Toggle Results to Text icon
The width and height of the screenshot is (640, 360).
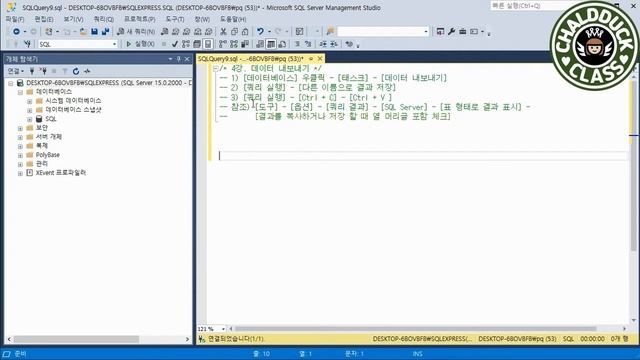[x=260, y=44]
